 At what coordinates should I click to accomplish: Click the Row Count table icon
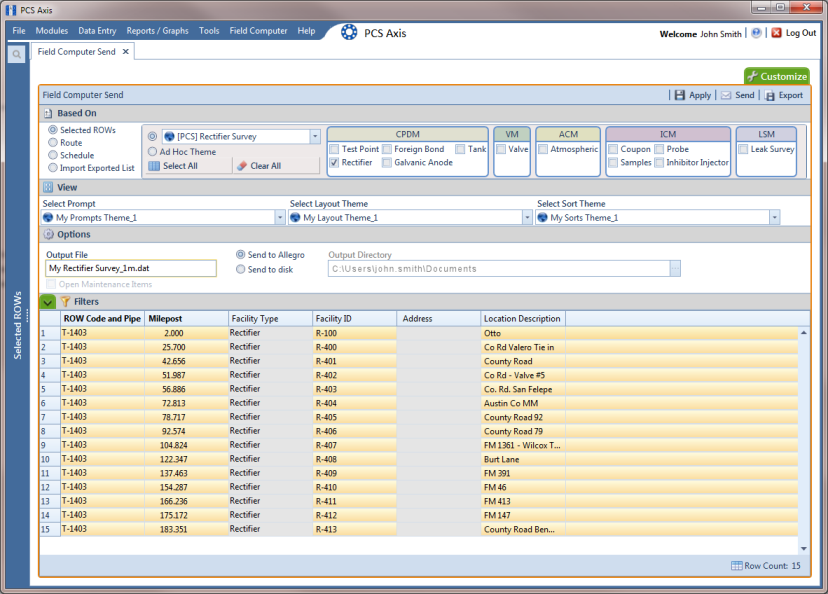coord(737,565)
